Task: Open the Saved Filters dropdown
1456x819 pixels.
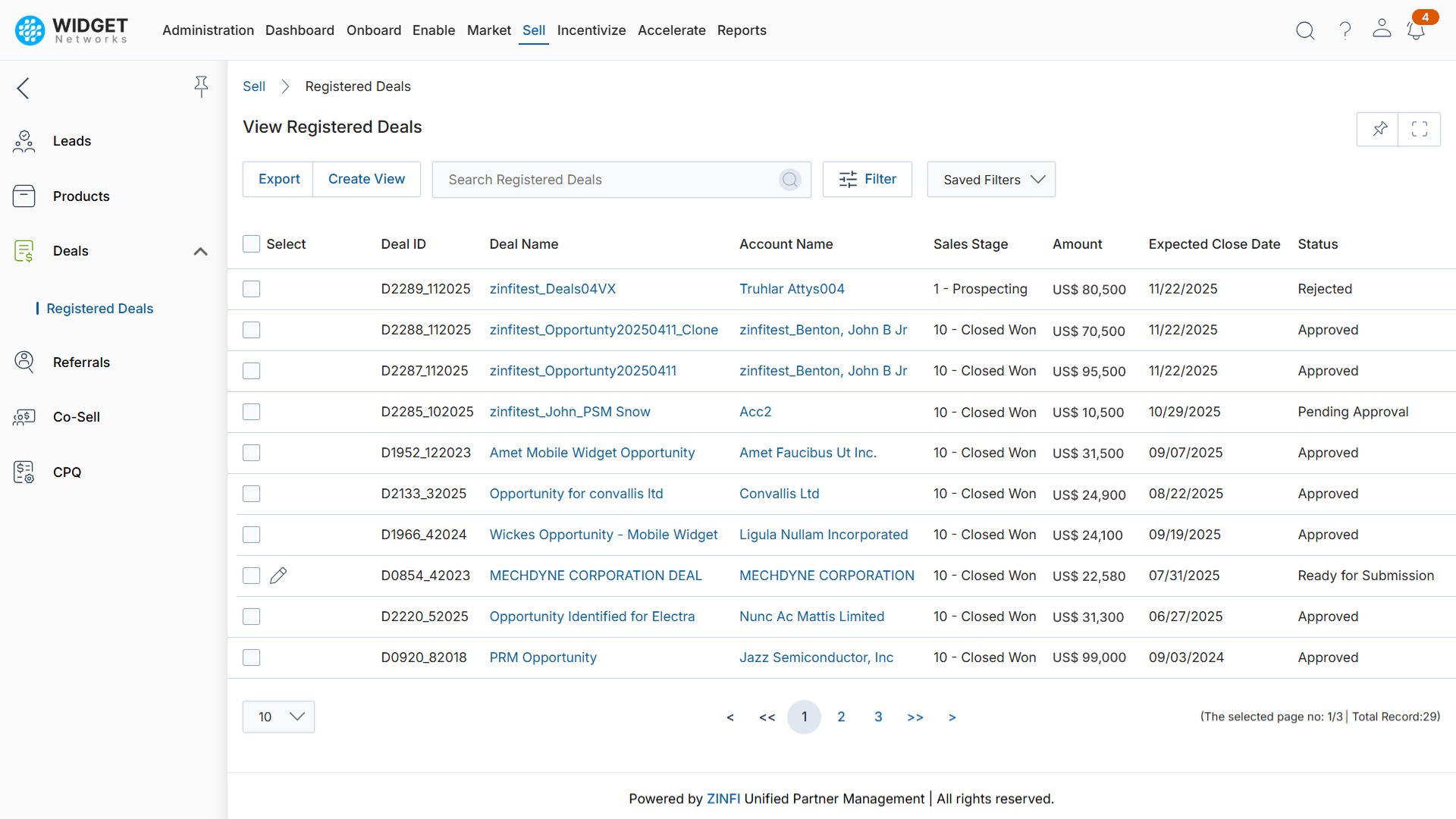Action: point(990,179)
